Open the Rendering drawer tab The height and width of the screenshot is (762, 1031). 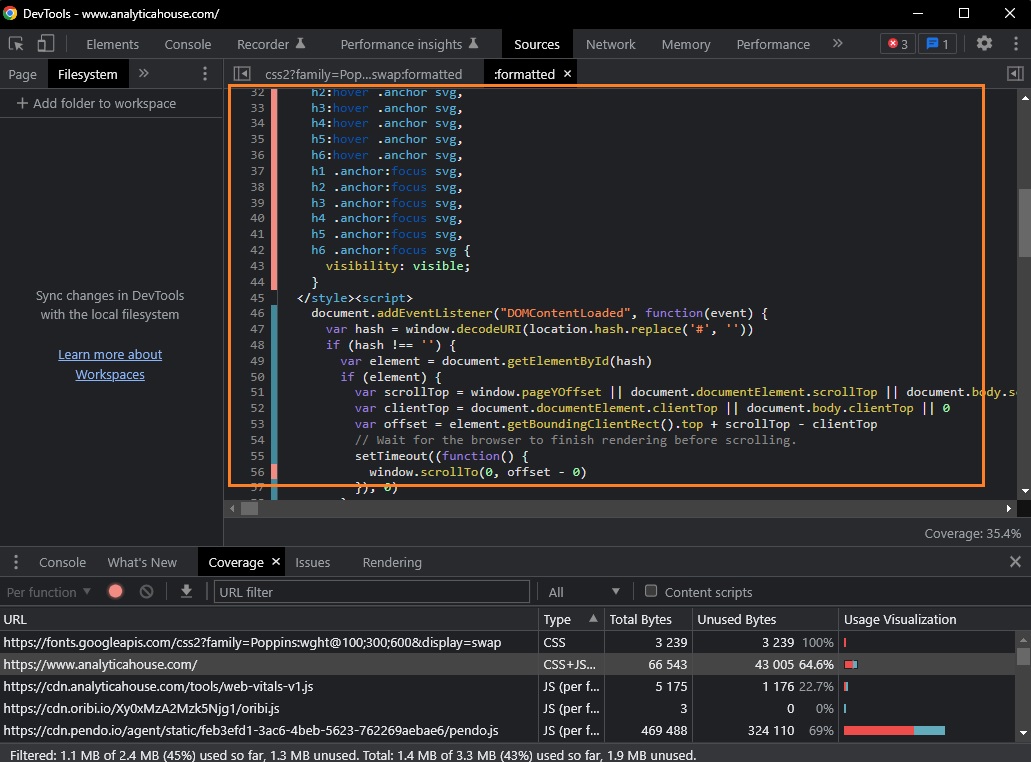[392, 562]
